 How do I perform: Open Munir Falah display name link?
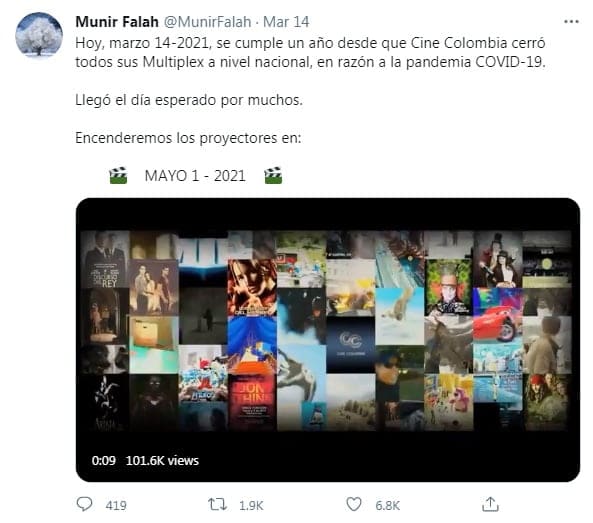(x=117, y=22)
